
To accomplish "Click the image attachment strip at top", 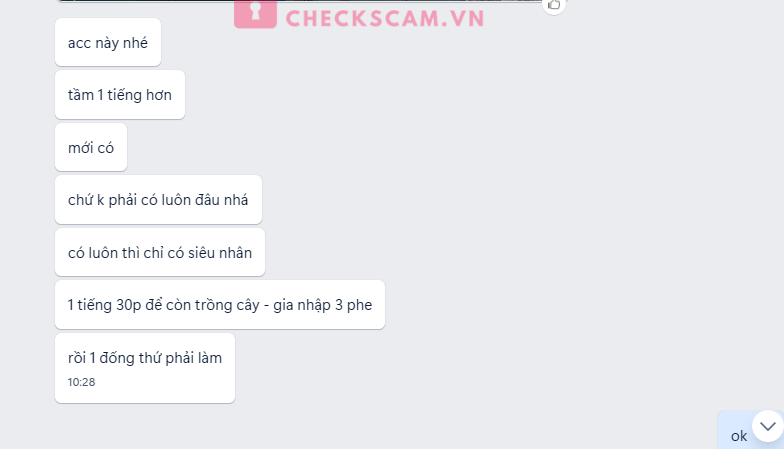I will (x=300, y=1).
